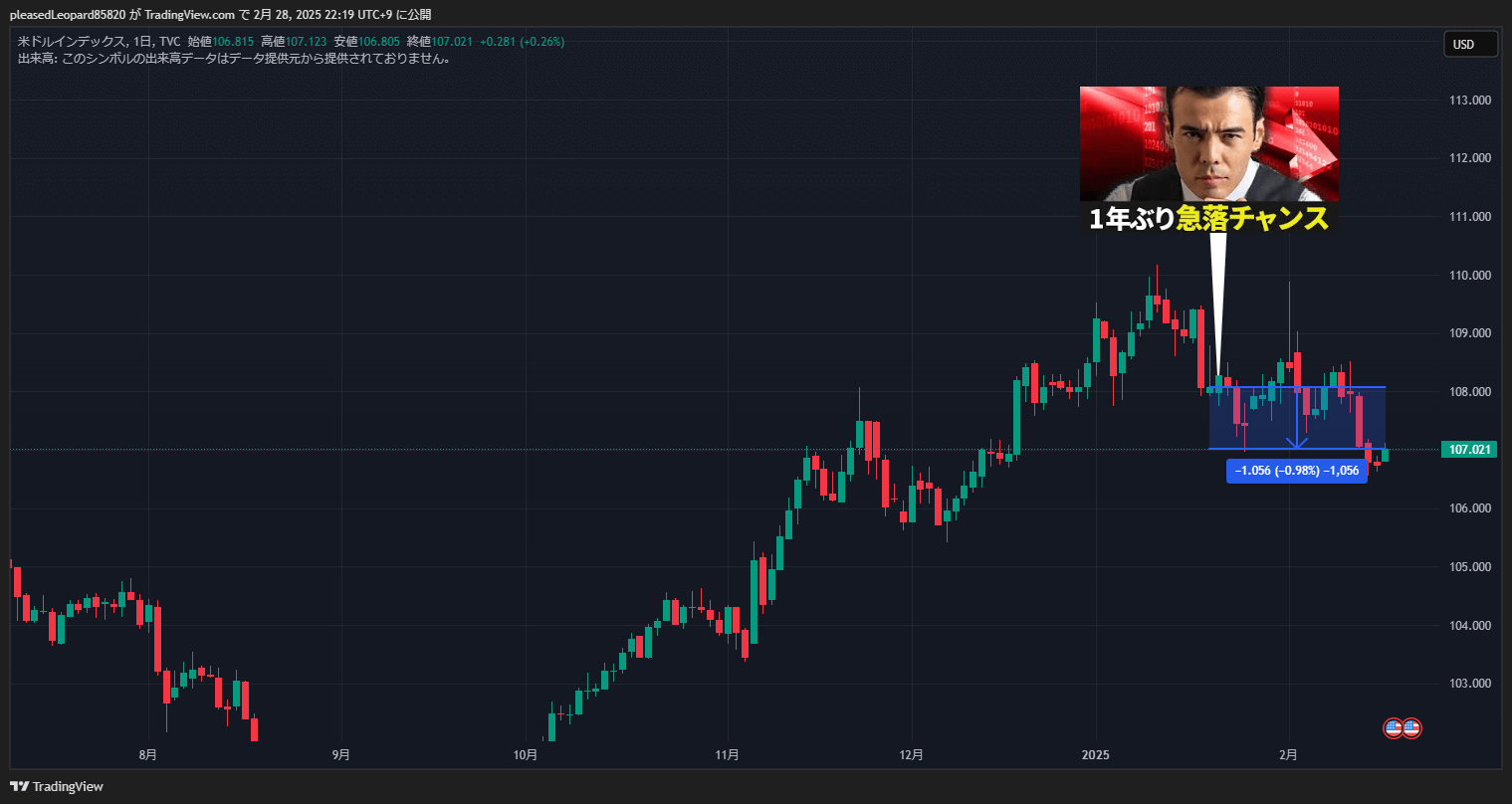The height and width of the screenshot is (804, 1512).
Task: Click the right US flag event icon
Action: tap(1411, 728)
